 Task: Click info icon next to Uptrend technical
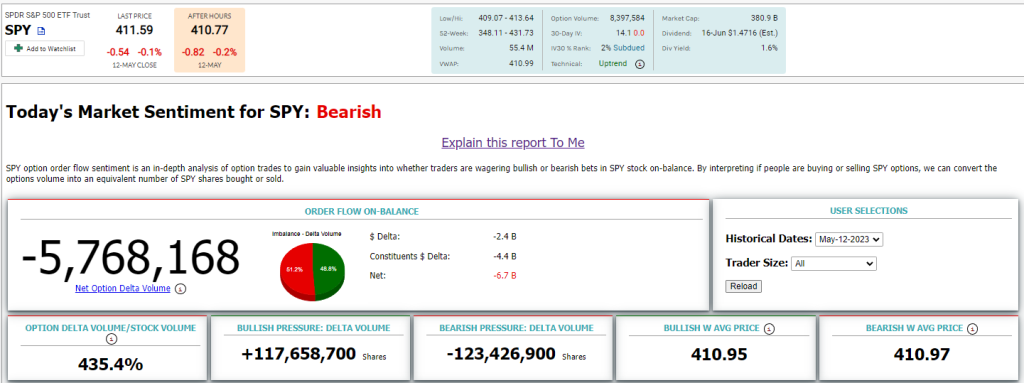(x=640, y=64)
